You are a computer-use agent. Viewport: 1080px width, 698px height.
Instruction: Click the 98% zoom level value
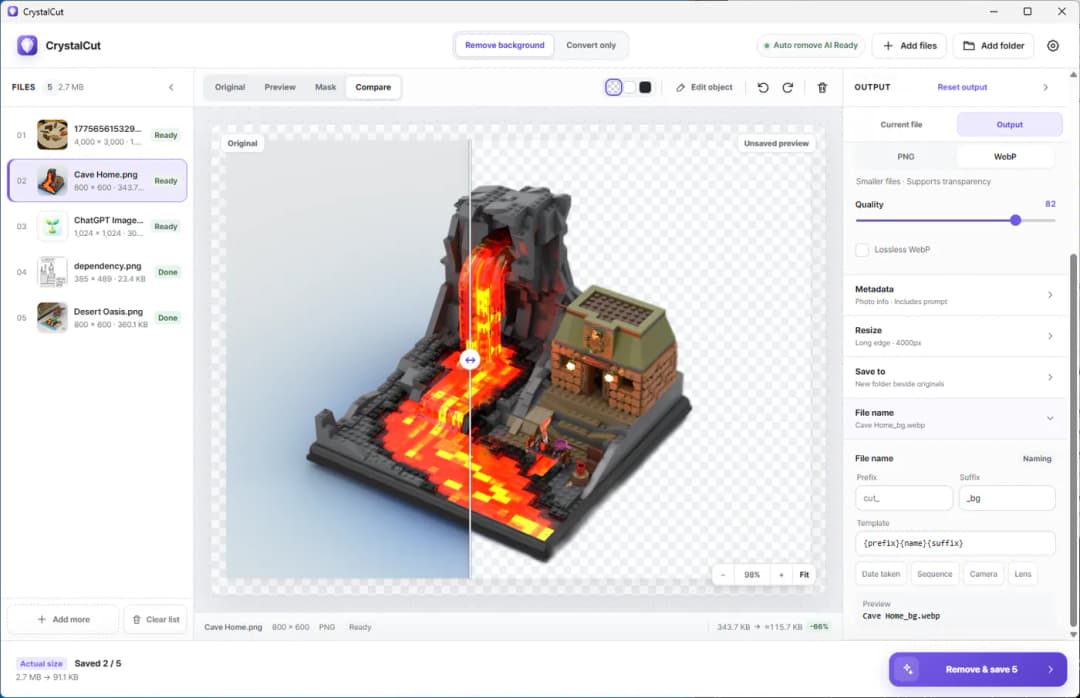751,575
